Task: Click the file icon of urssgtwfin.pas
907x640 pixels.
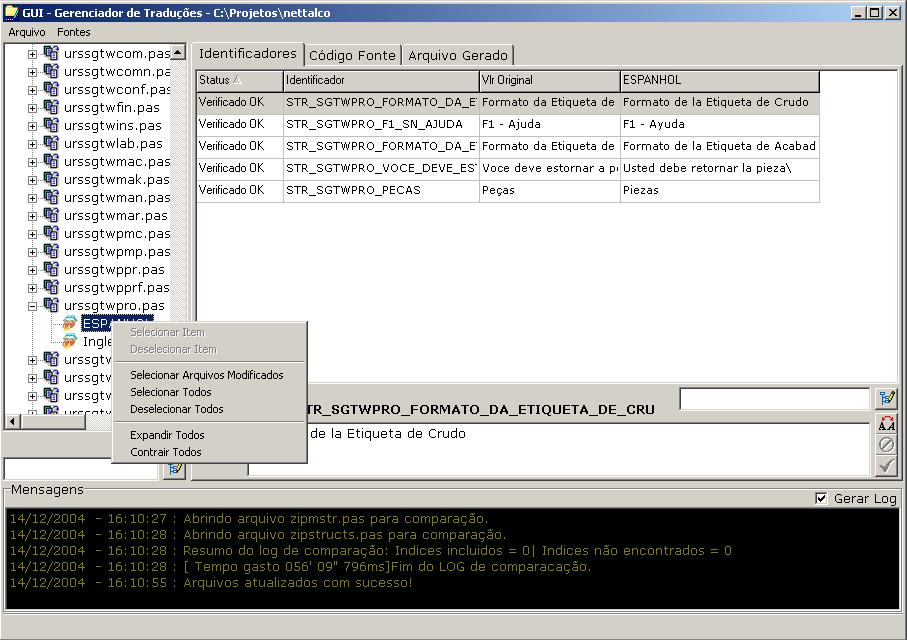Action: tap(51, 107)
